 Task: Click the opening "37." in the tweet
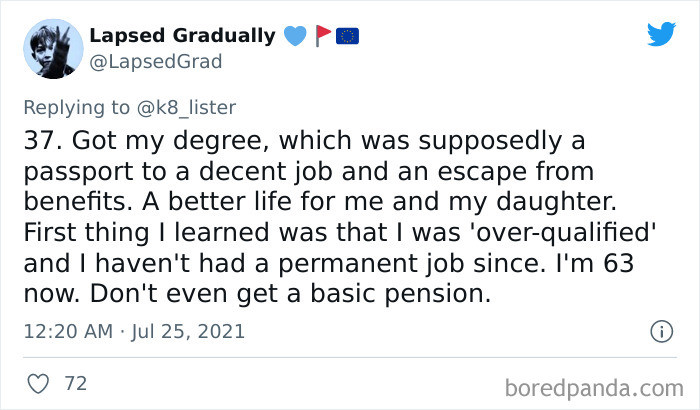point(43,137)
